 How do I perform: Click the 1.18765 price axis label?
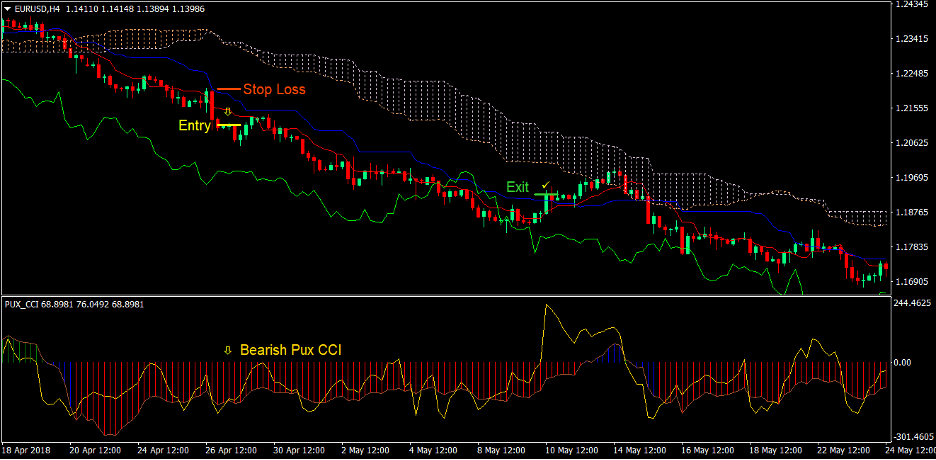pos(912,212)
